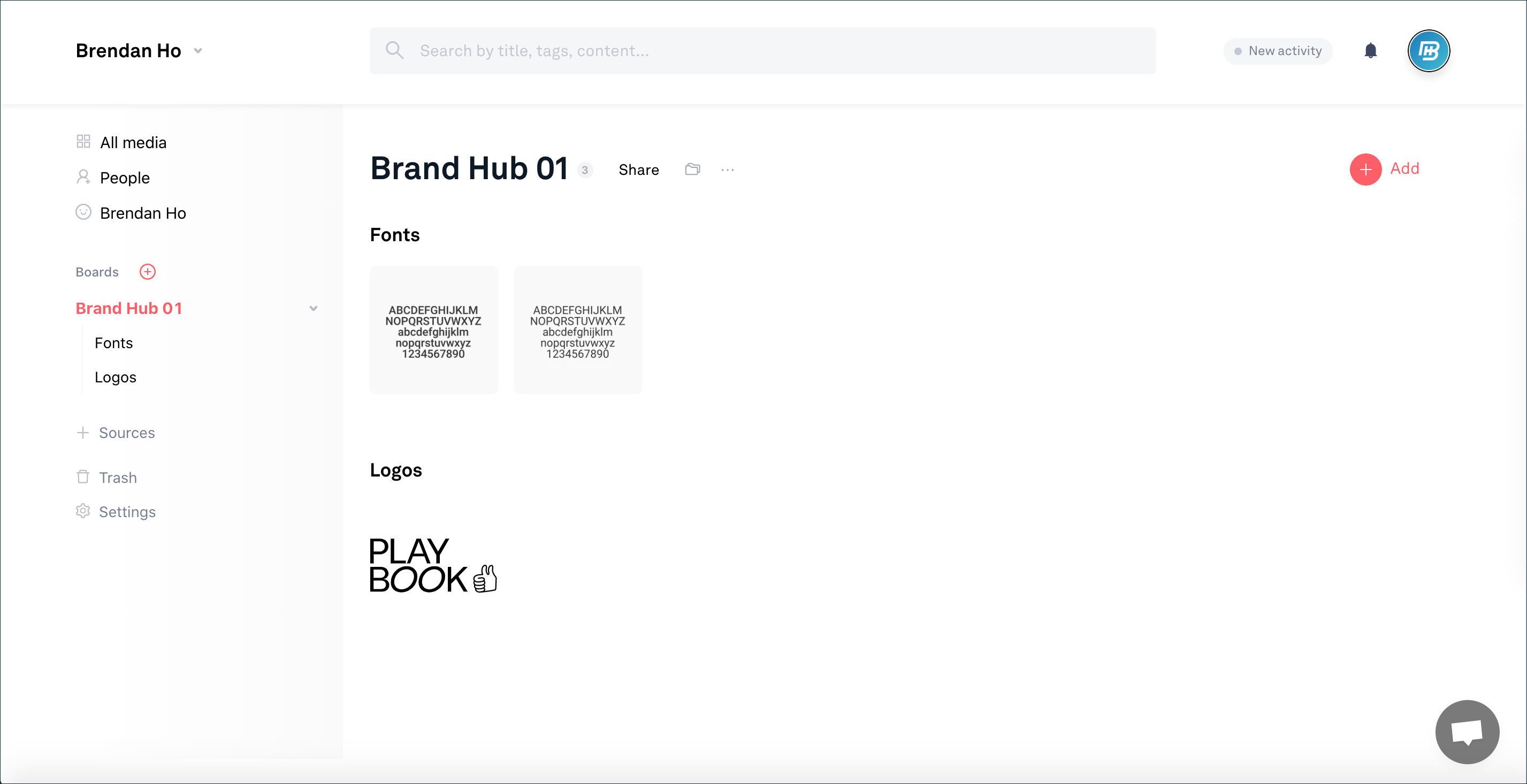
Task: Click the search magnifier icon
Action: [x=394, y=50]
